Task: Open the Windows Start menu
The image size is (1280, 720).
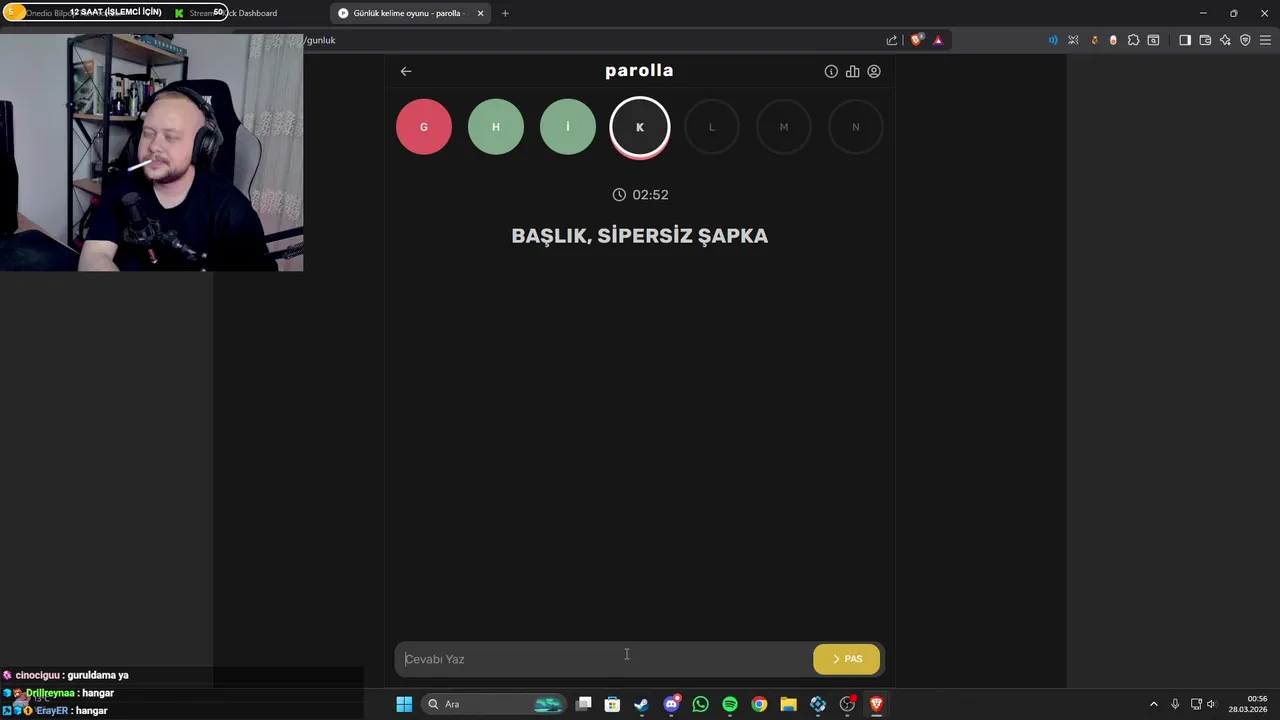Action: 404,704
